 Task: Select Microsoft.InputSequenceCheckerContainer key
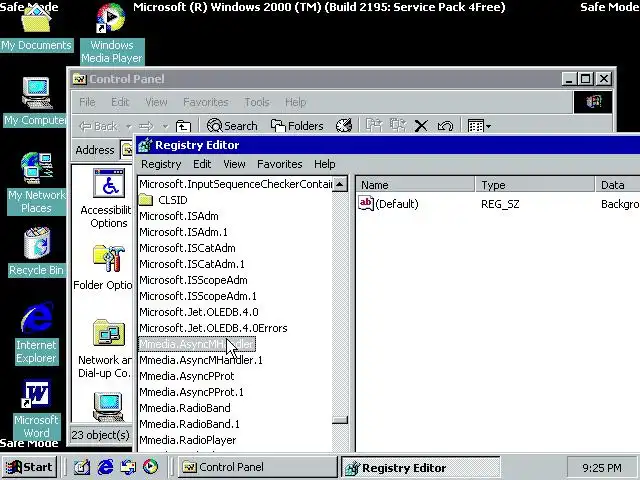(236, 184)
